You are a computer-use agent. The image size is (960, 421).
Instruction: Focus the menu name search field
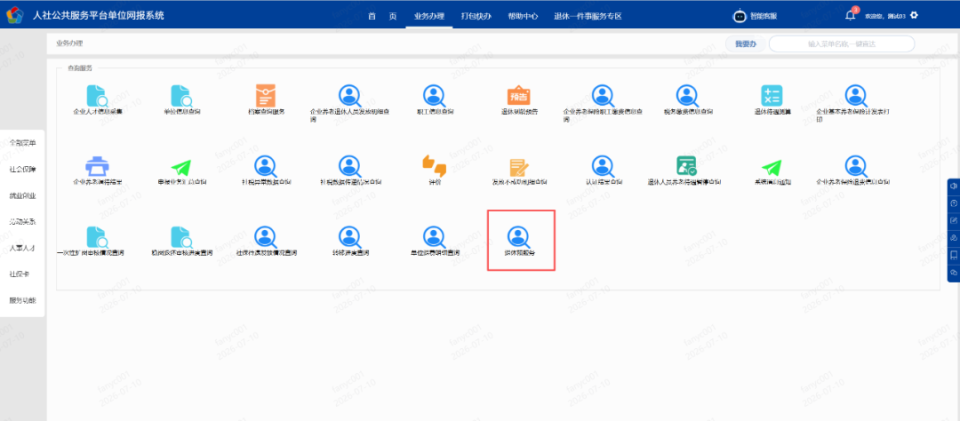842,44
